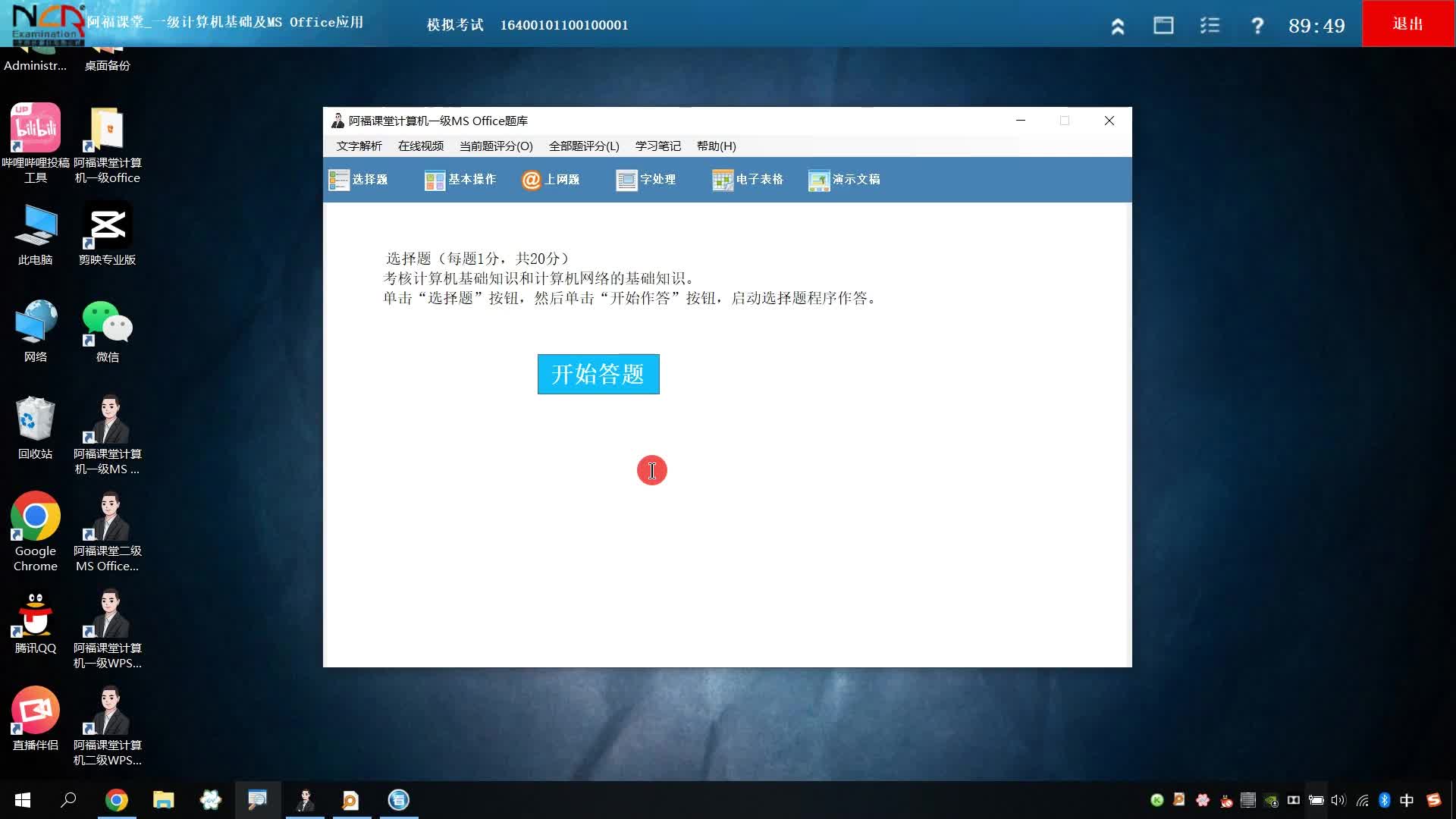Screen dimensions: 1456x819
Task: Click the volume icon in system tray
Action: [x=1338, y=800]
